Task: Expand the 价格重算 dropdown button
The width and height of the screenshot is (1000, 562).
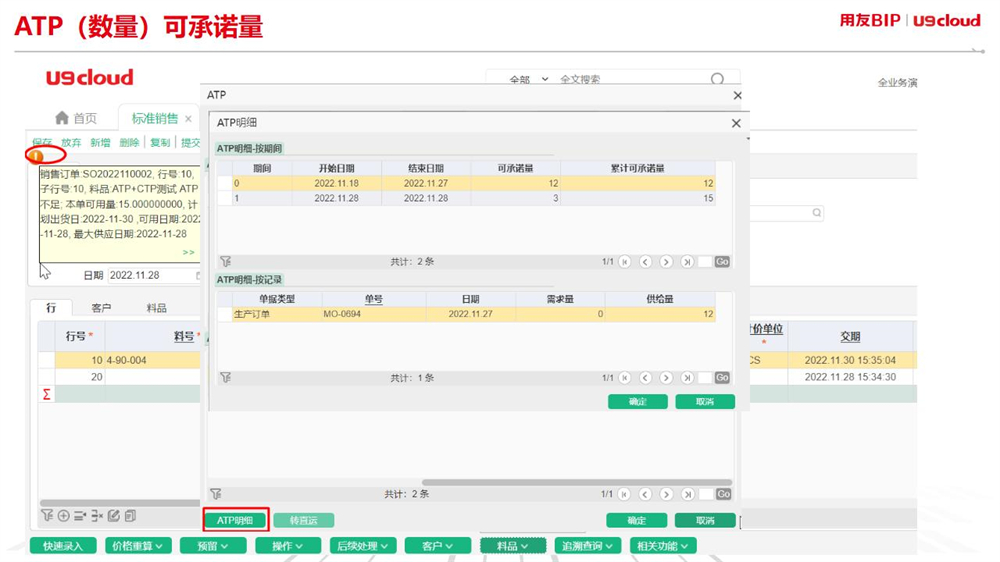Action: click(138, 545)
